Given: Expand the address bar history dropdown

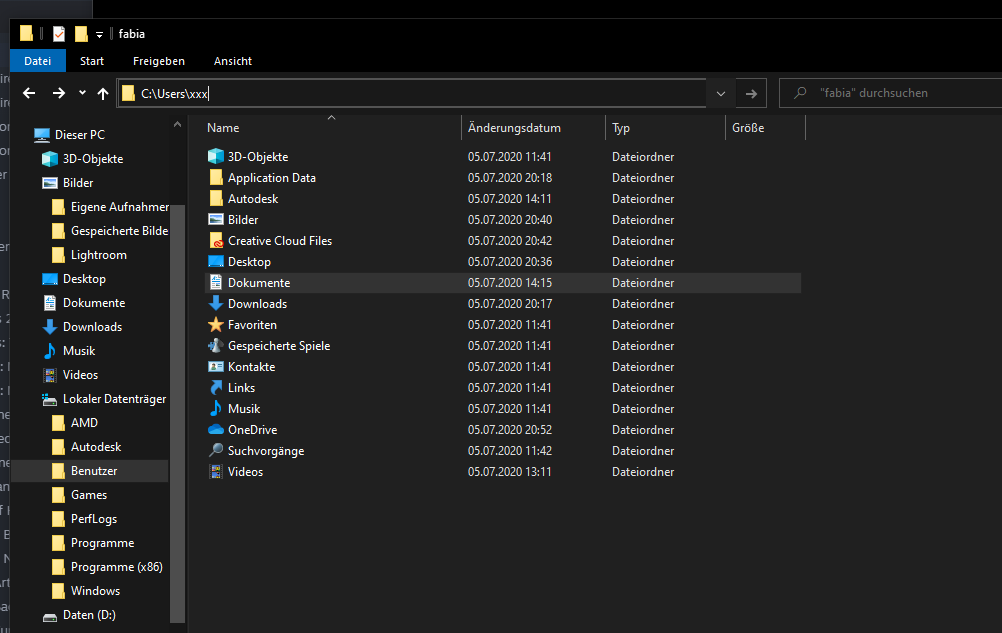Looking at the screenshot, I should 721,94.
